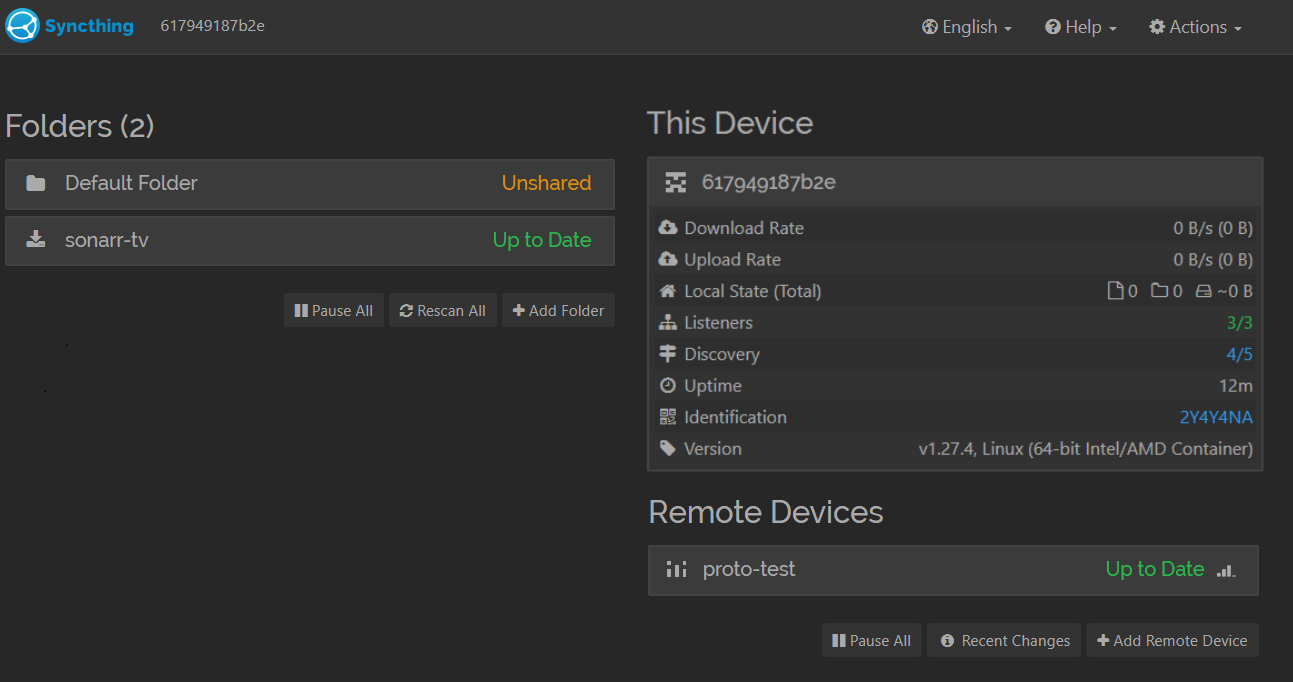Viewport: 1293px width, 682px height.
Task: Open the English language dropdown
Action: (967, 27)
